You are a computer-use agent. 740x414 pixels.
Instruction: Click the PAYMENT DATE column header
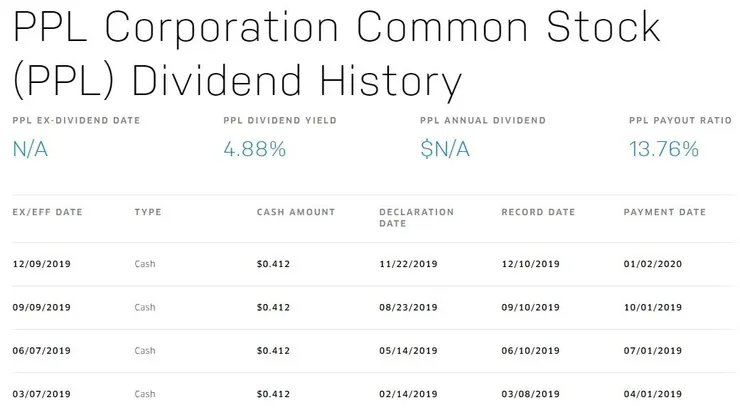664,212
